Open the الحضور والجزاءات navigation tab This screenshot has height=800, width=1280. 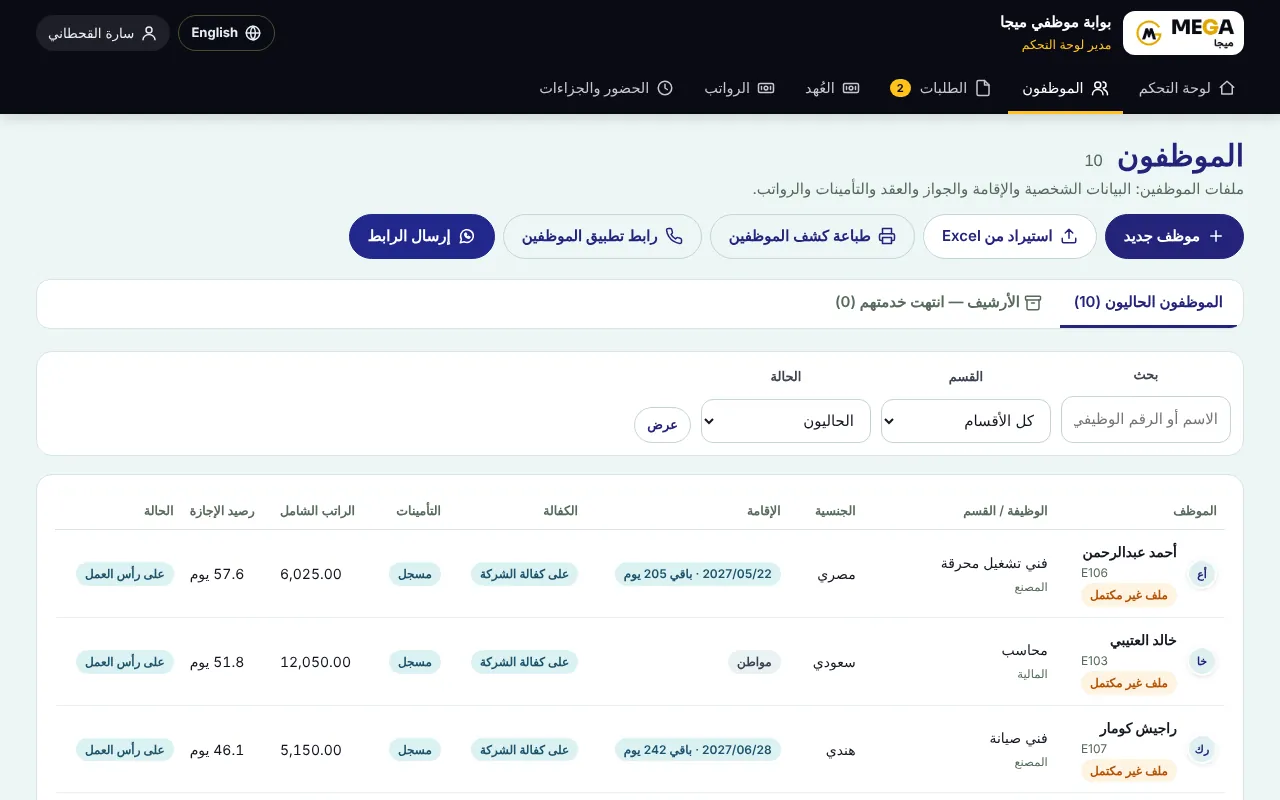click(606, 88)
